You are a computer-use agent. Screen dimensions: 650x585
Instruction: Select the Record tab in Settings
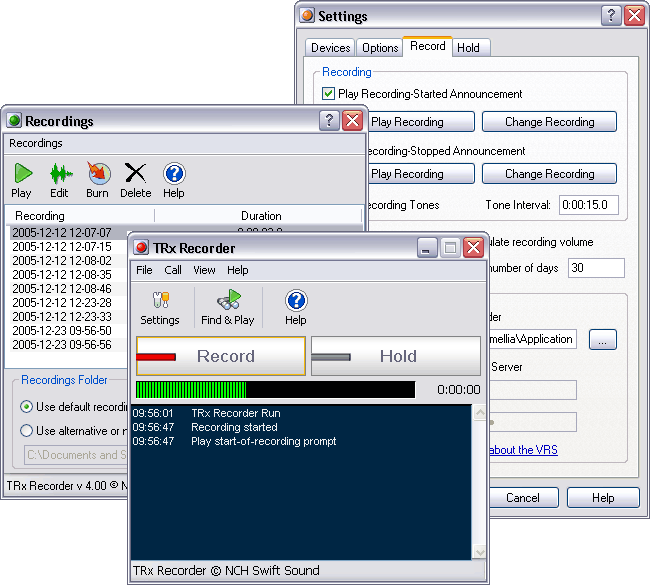pos(427,46)
